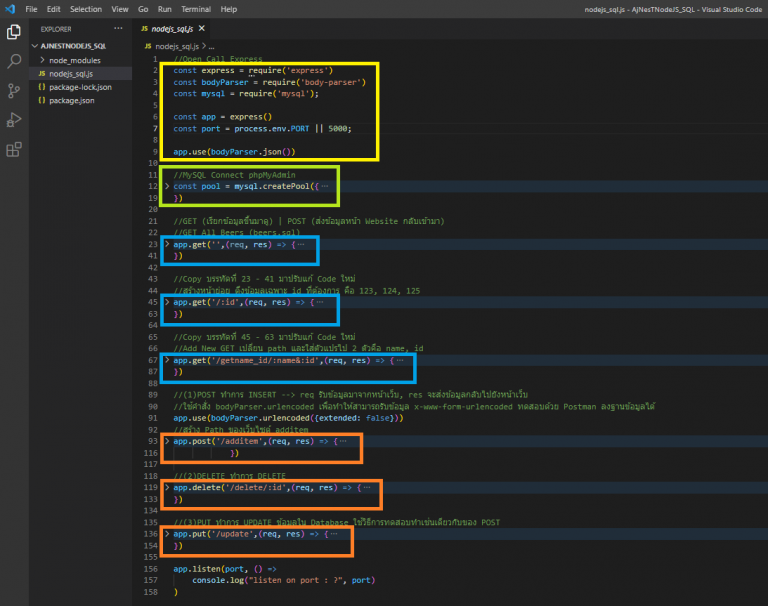Unfold the app.delete block at line 119

pyautogui.click(x=168, y=487)
